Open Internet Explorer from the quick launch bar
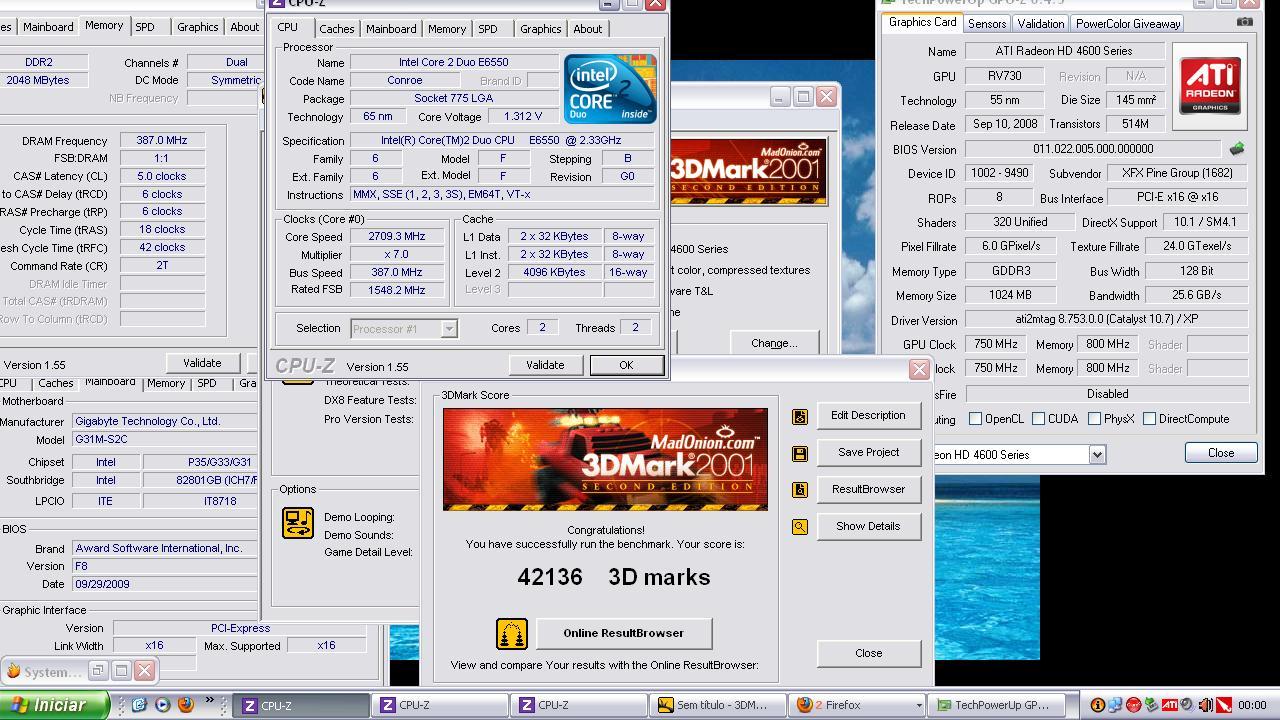Viewport: 1280px width, 720px height. (140, 705)
